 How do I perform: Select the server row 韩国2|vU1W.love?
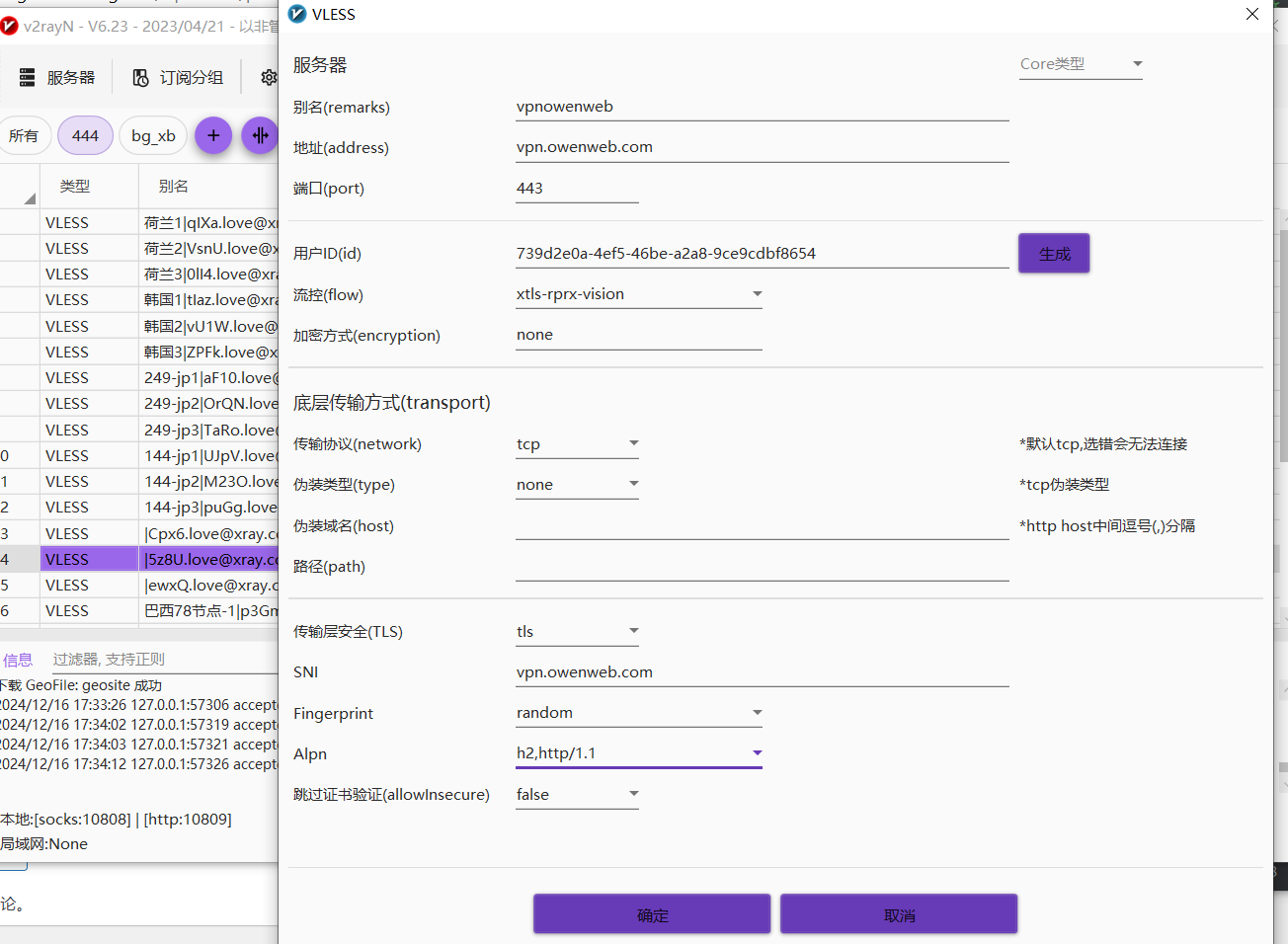[x=139, y=327]
